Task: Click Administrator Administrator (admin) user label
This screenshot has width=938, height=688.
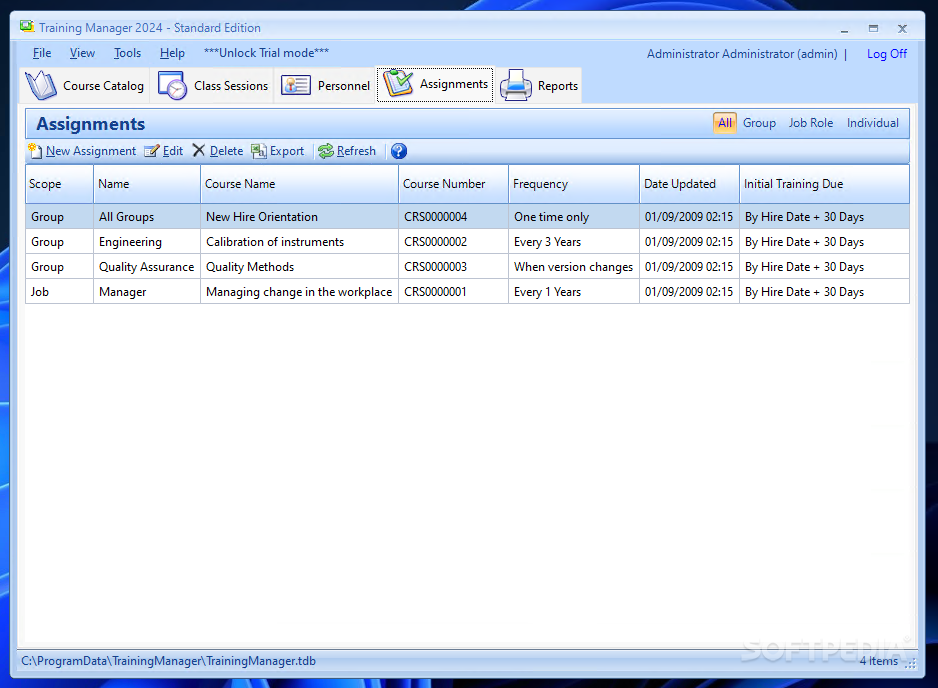Action: 742,54
